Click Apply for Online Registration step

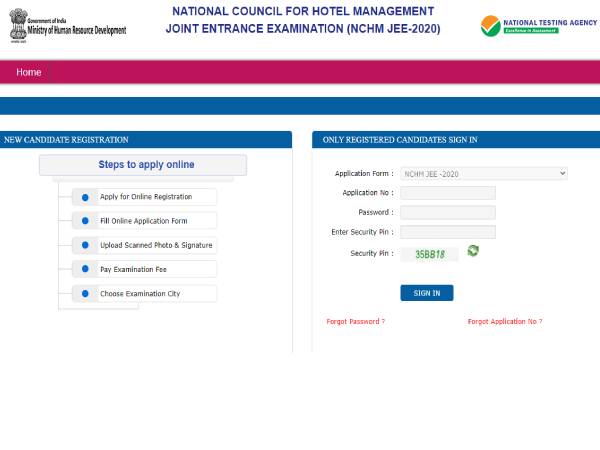[146, 197]
